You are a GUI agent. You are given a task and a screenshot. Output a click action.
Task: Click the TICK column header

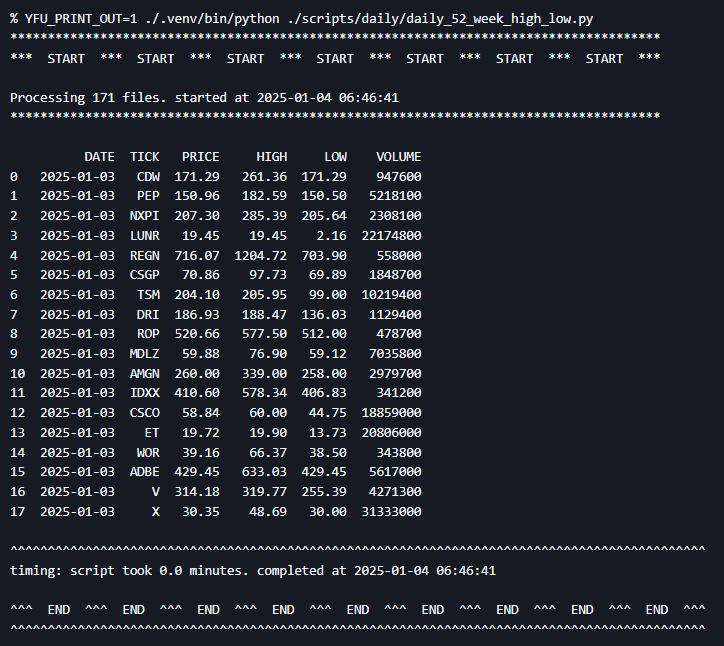coord(145,157)
